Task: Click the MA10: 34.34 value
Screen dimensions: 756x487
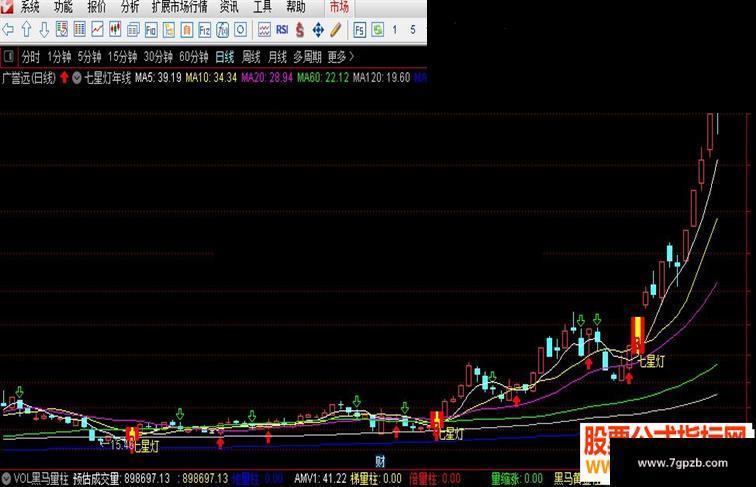Action: click(211, 78)
